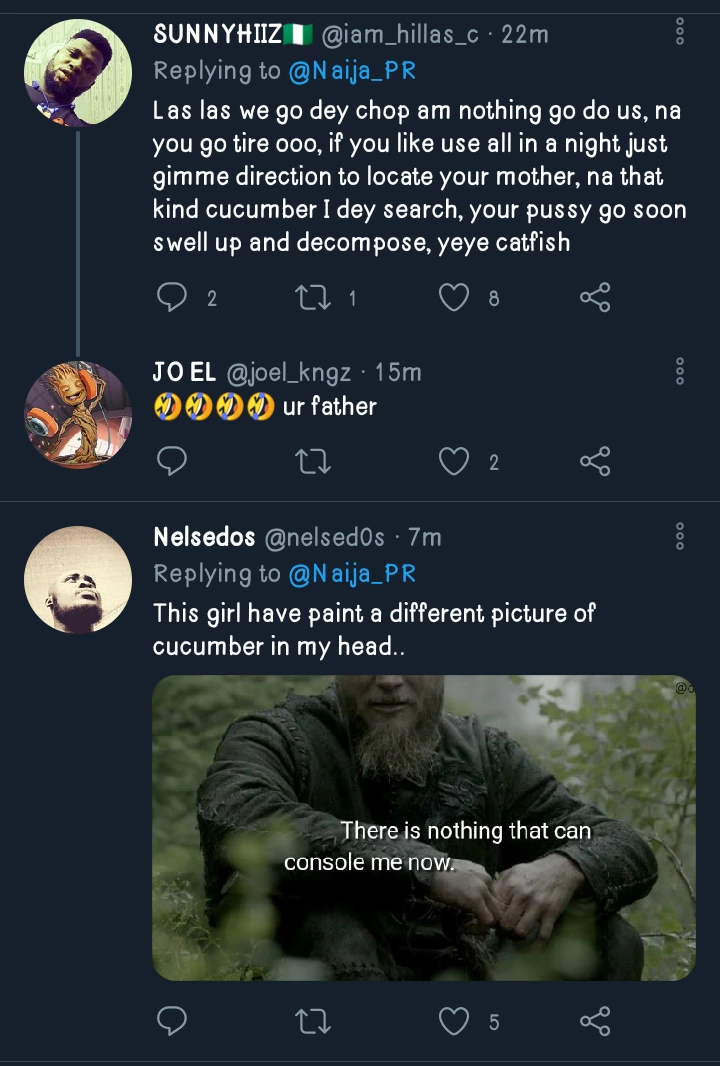Share JOEL's tweet

(x=594, y=461)
